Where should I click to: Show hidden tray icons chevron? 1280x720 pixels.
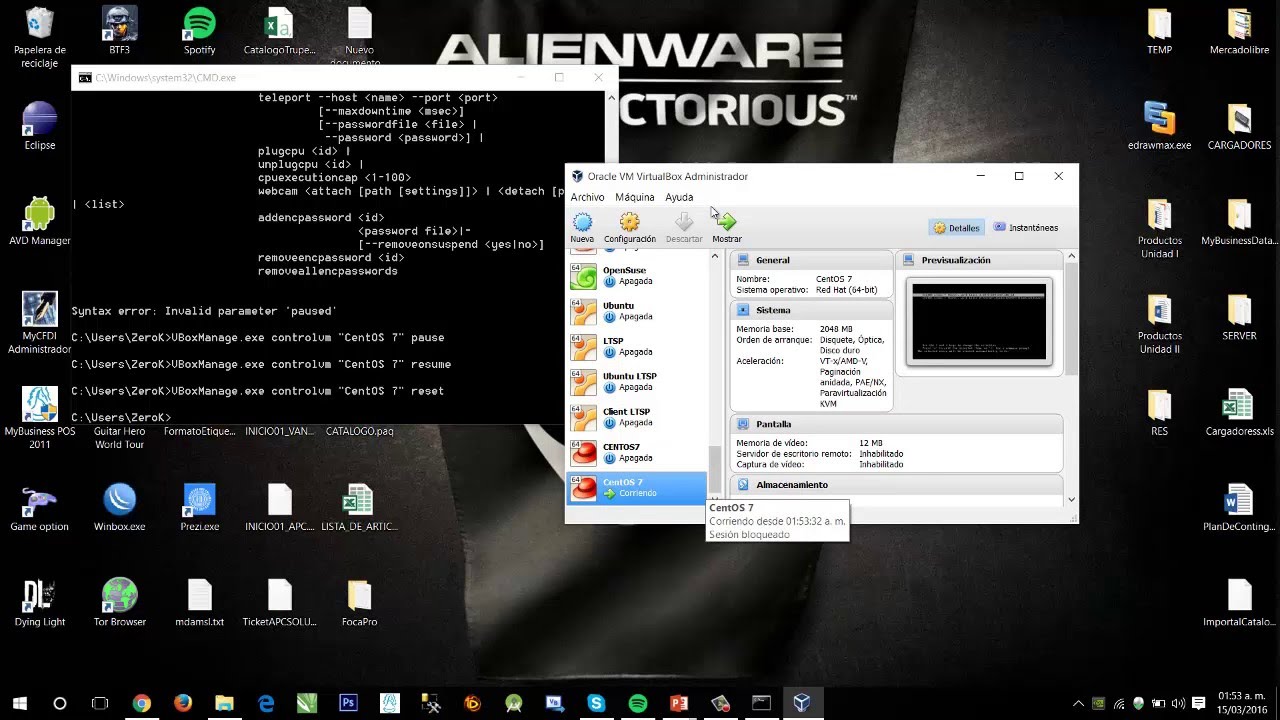(x=1078, y=704)
